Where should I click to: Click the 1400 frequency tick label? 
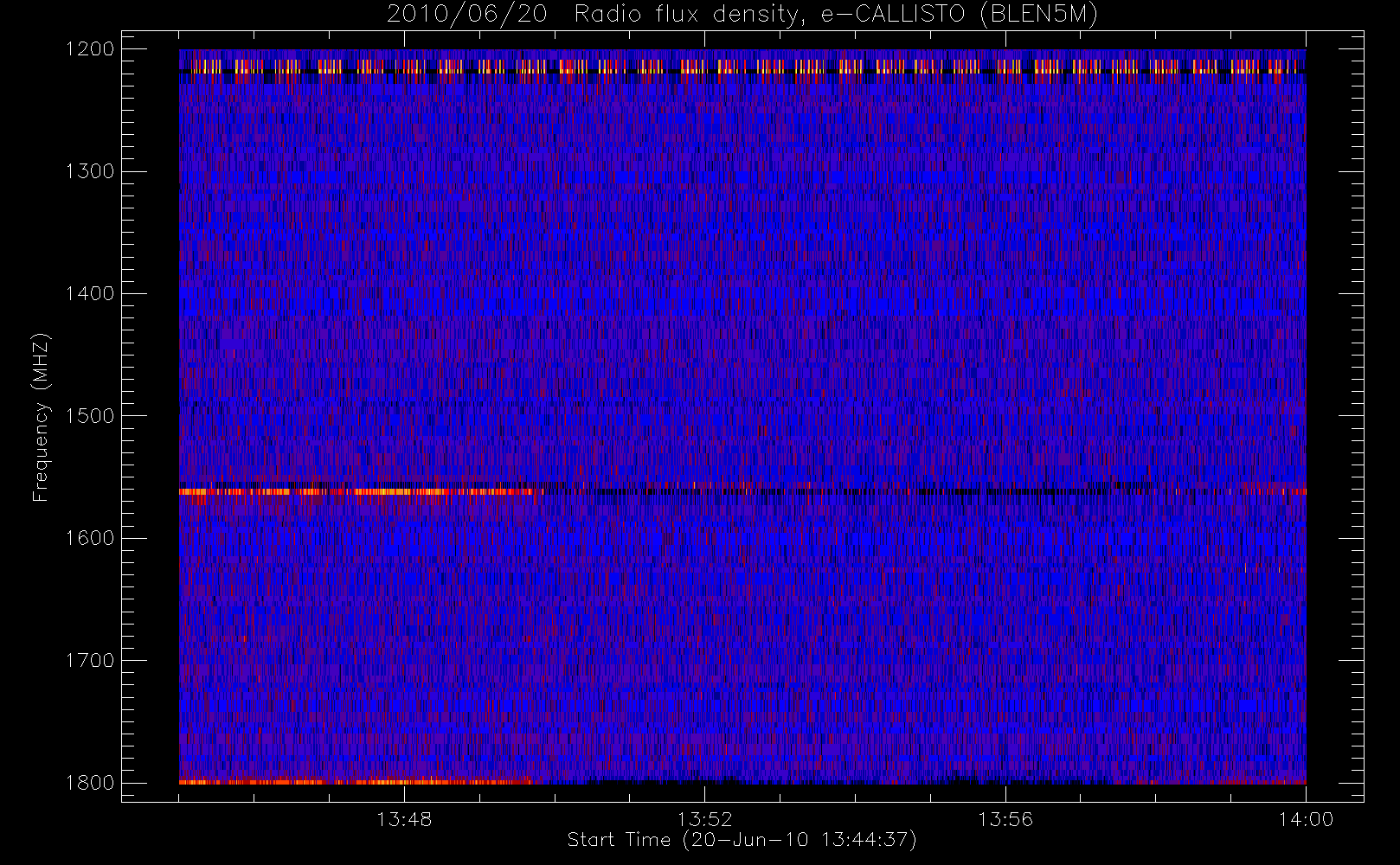89,294
